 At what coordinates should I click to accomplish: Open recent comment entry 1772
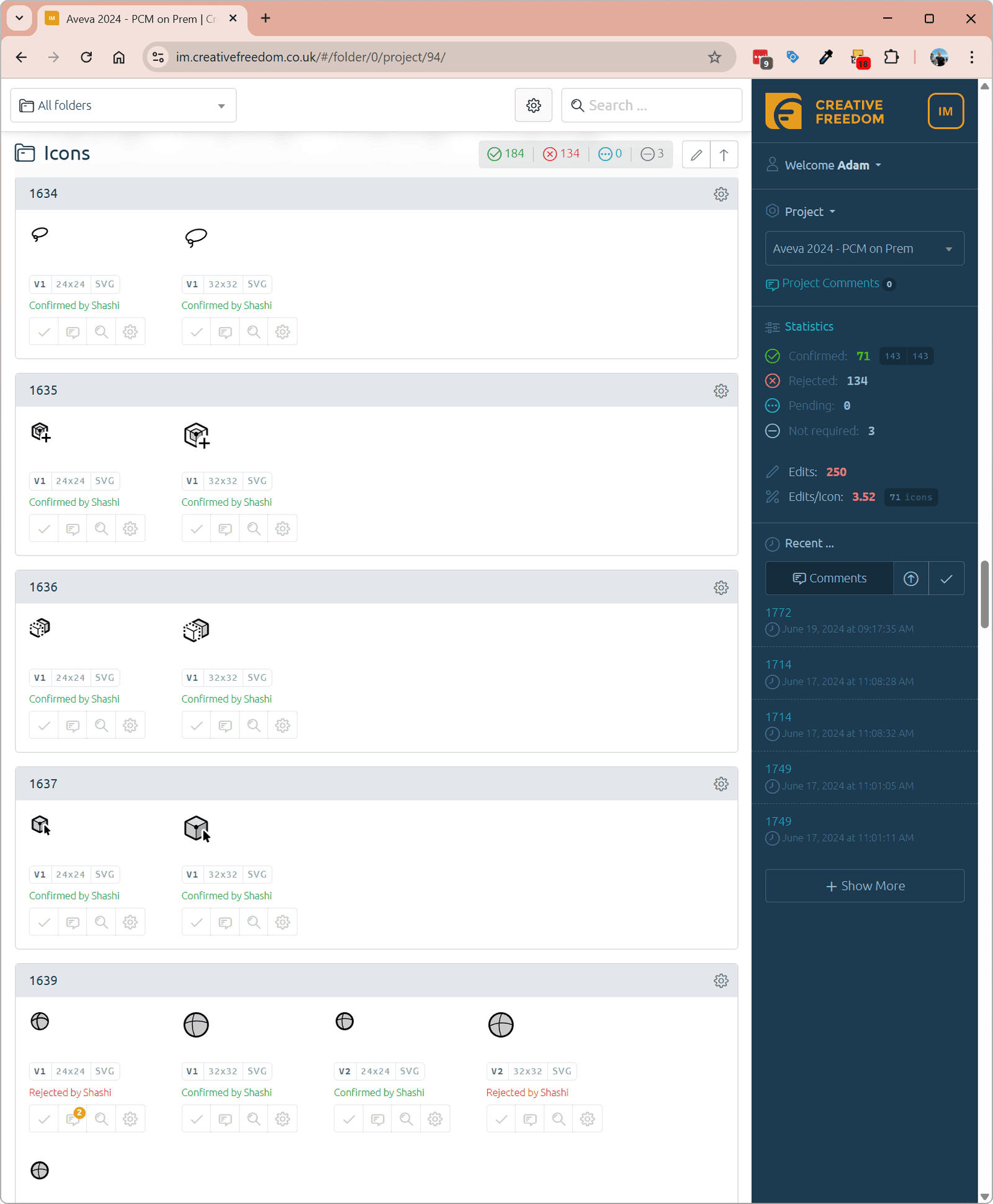[x=778, y=613]
